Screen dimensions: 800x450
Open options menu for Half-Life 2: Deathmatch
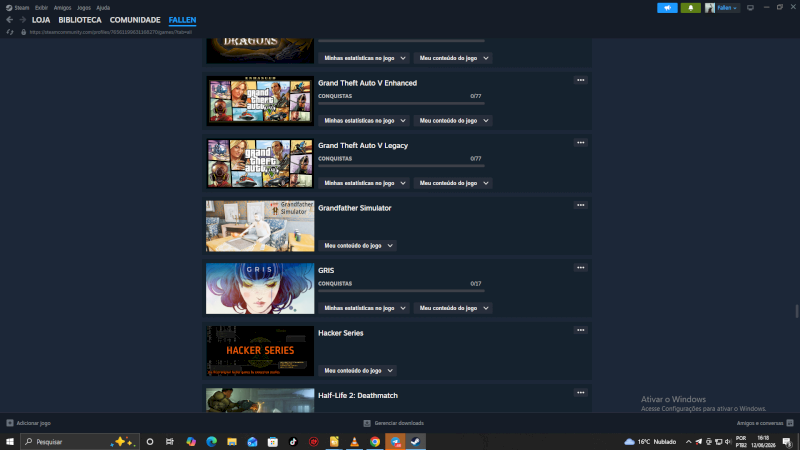581,392
